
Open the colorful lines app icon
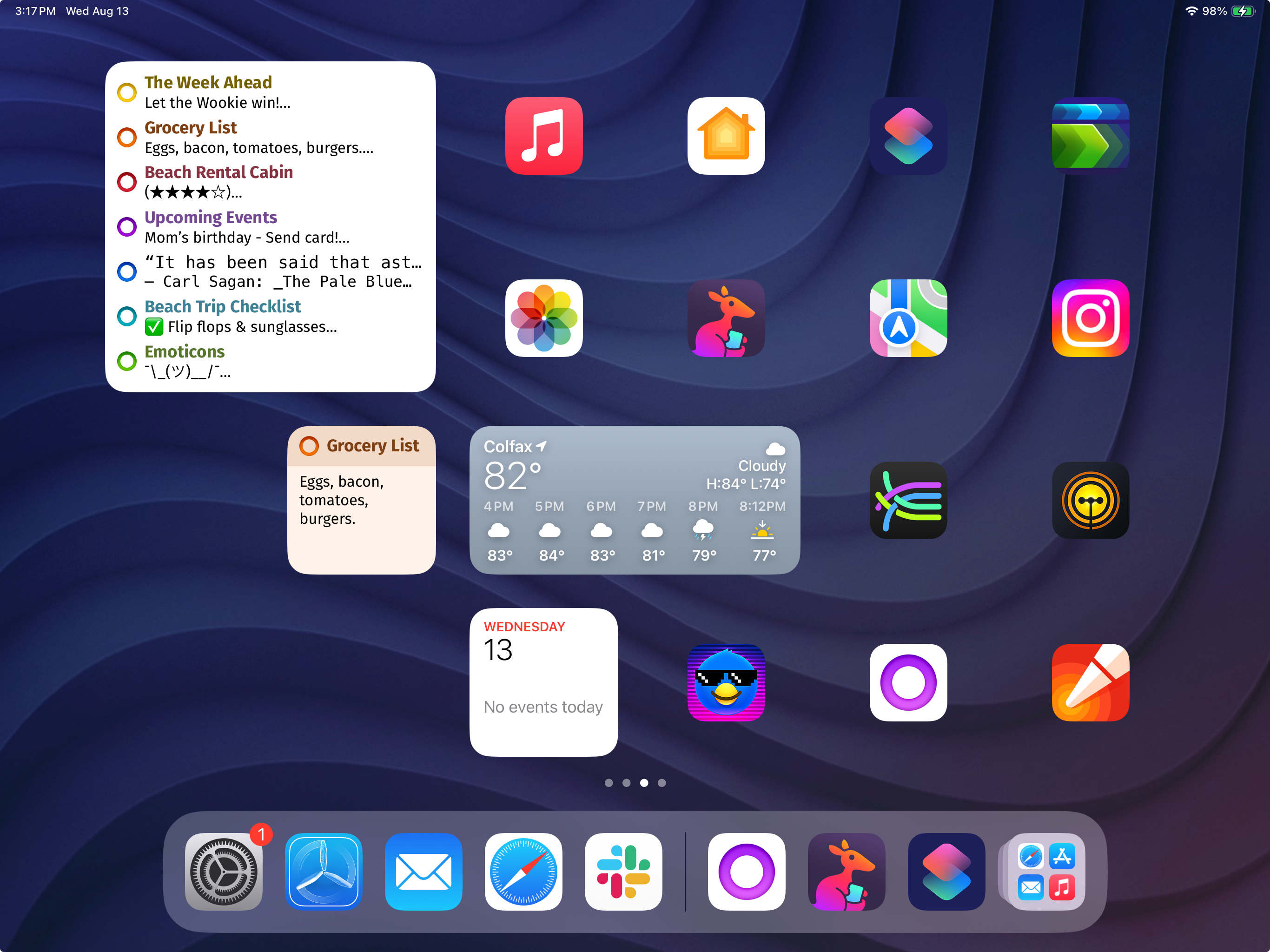pyautogui.click(x=908, y=500)
